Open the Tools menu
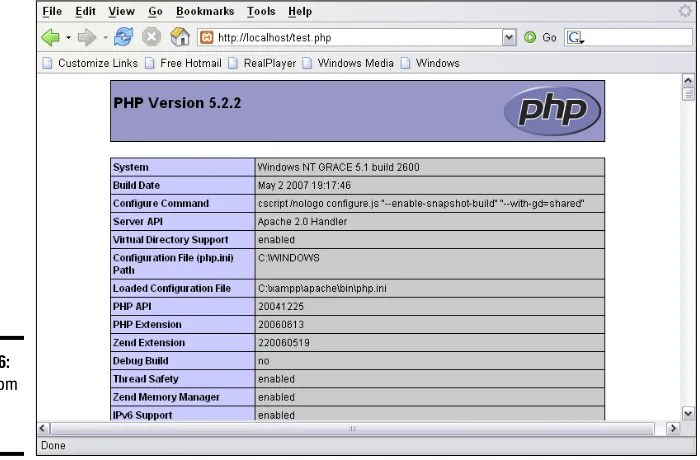This screenshot has width=700, height=460. point(261,11)
